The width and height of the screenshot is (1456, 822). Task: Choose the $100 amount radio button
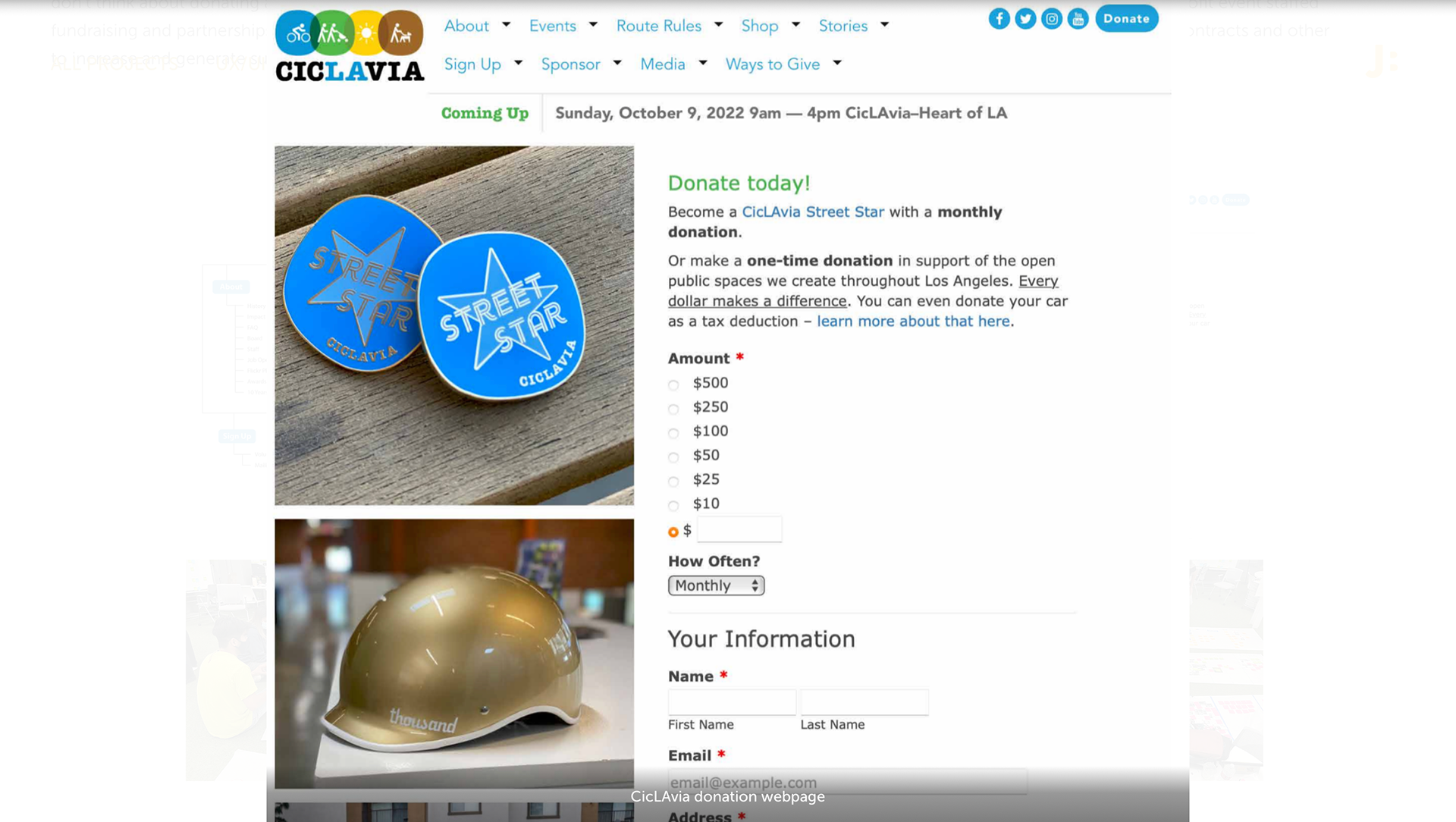click(673, 434)
